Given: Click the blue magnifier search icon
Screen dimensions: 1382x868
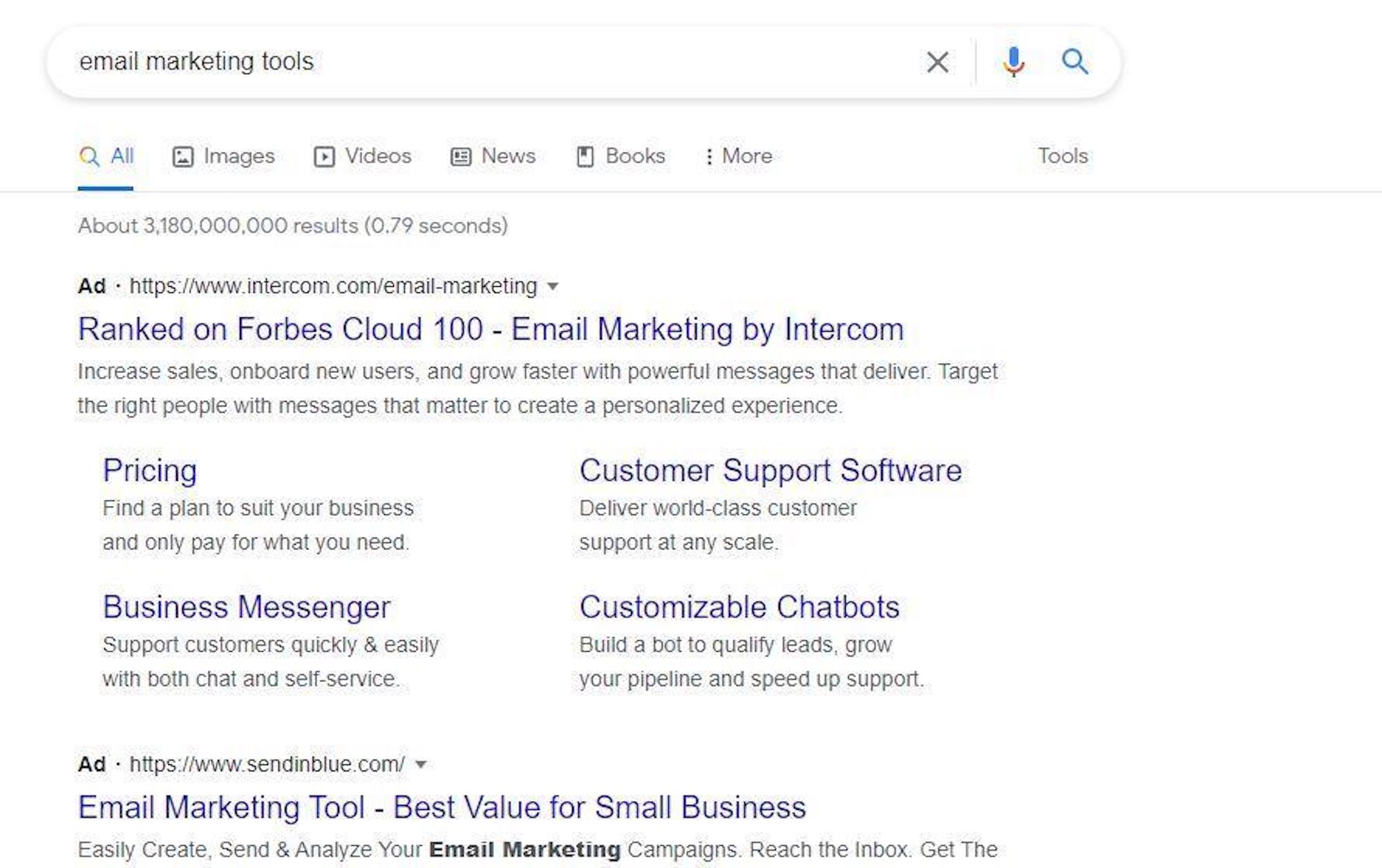Looking at the screenshot, I should tap(1075, 62).
